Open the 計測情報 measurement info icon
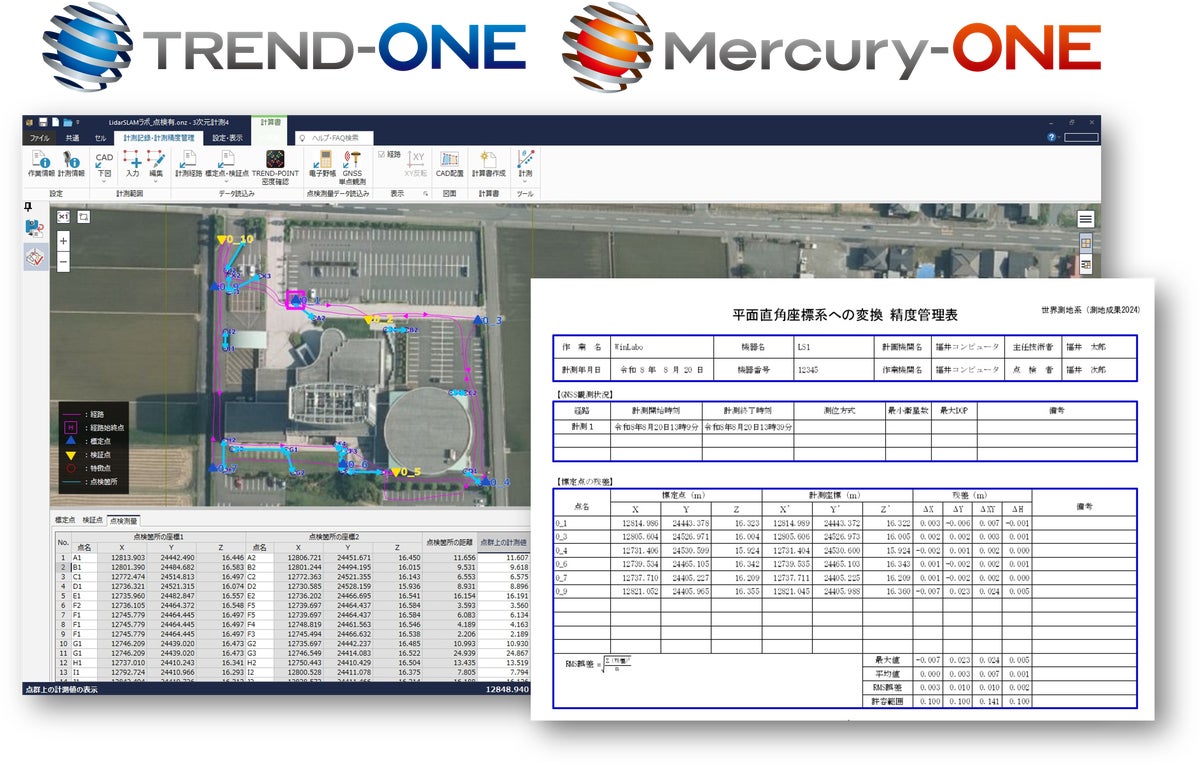The image size is (1200, 766). coord(71,165)
